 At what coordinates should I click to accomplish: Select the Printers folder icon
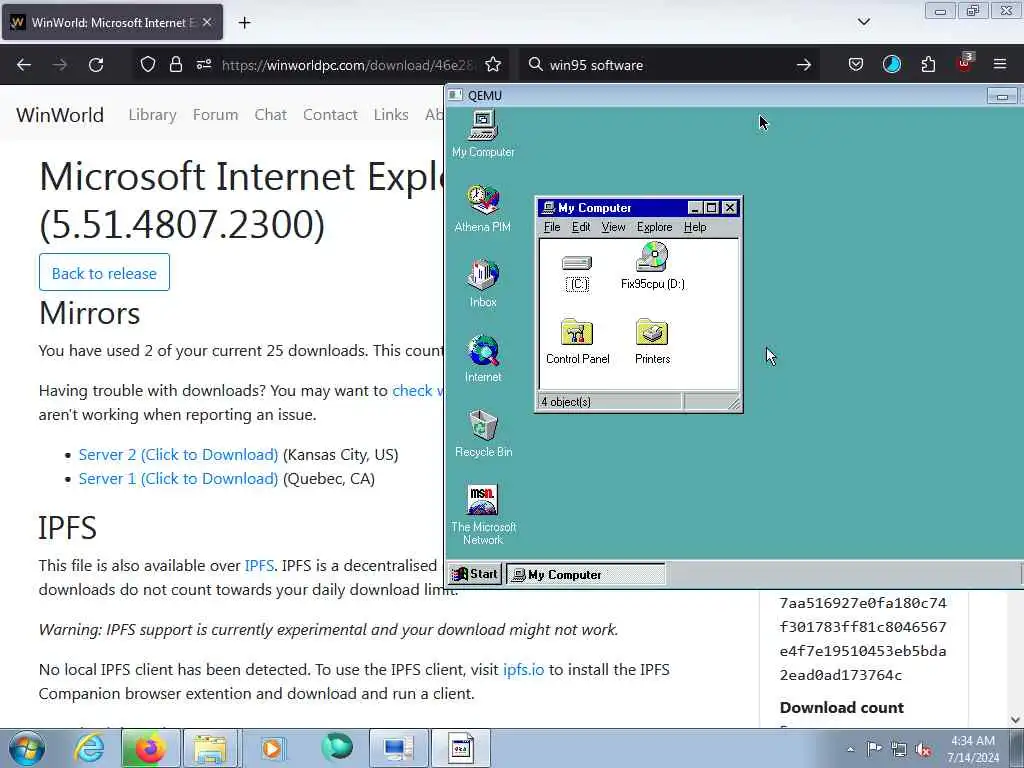coord(652,342)
